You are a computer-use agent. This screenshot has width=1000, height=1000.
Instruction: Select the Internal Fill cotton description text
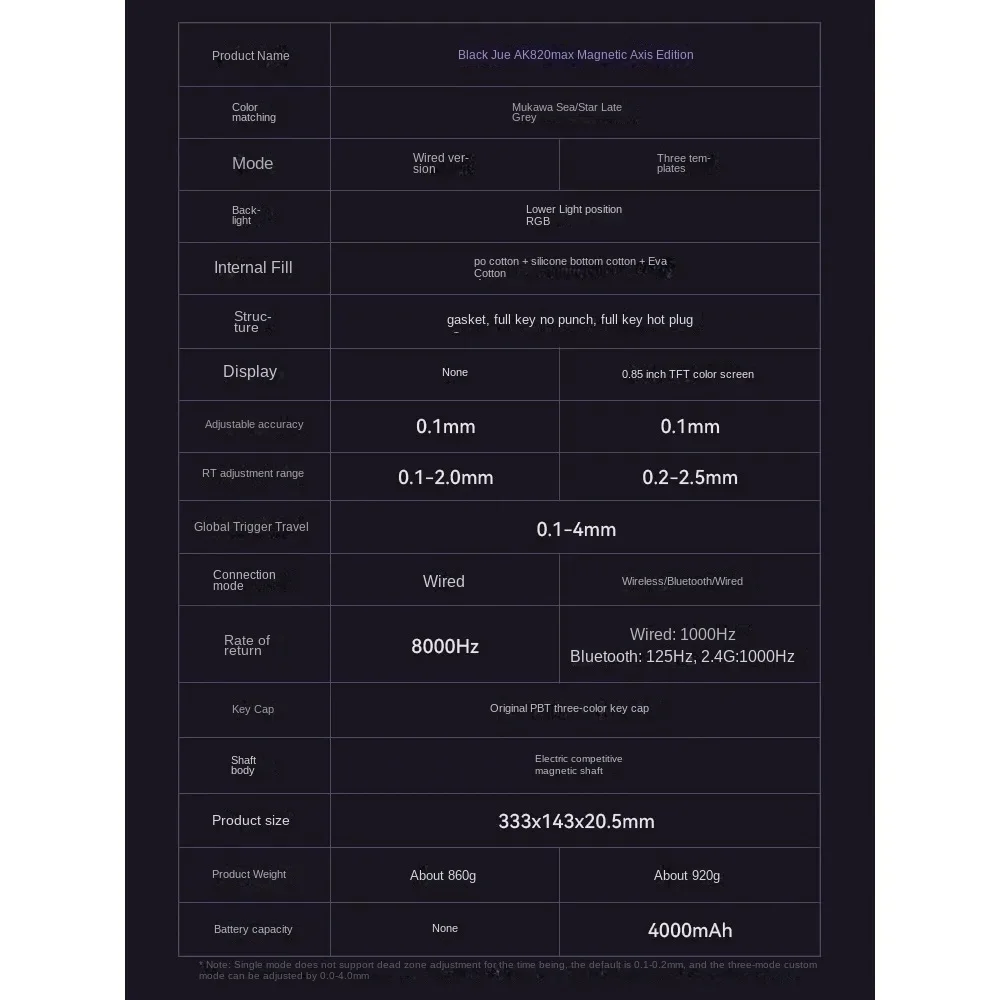click(570, 267)
